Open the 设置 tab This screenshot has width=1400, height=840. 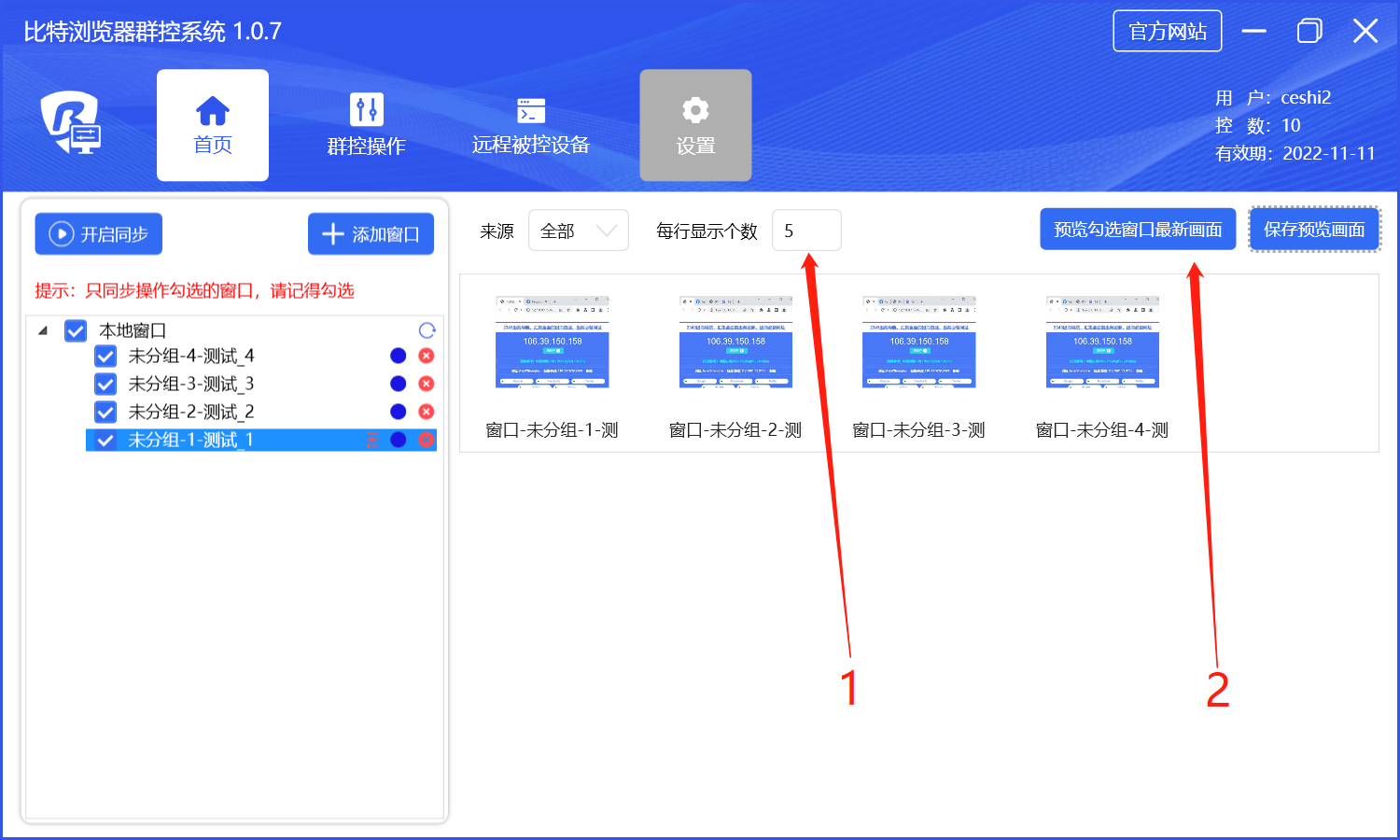(x=695, y=125)
